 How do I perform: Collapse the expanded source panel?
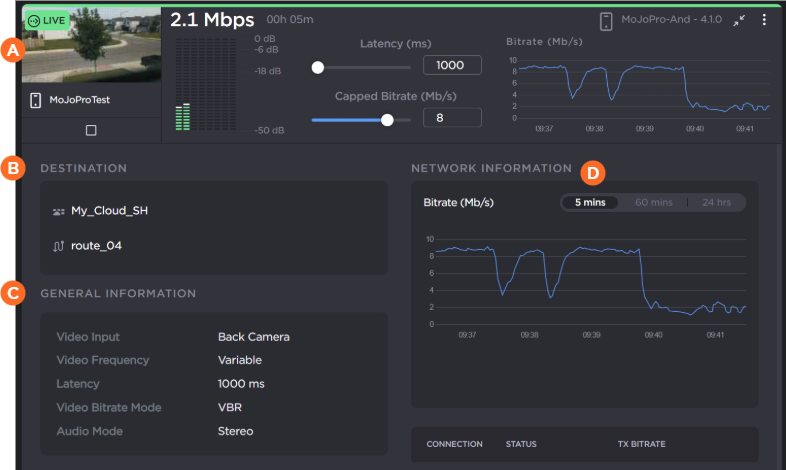738,20
